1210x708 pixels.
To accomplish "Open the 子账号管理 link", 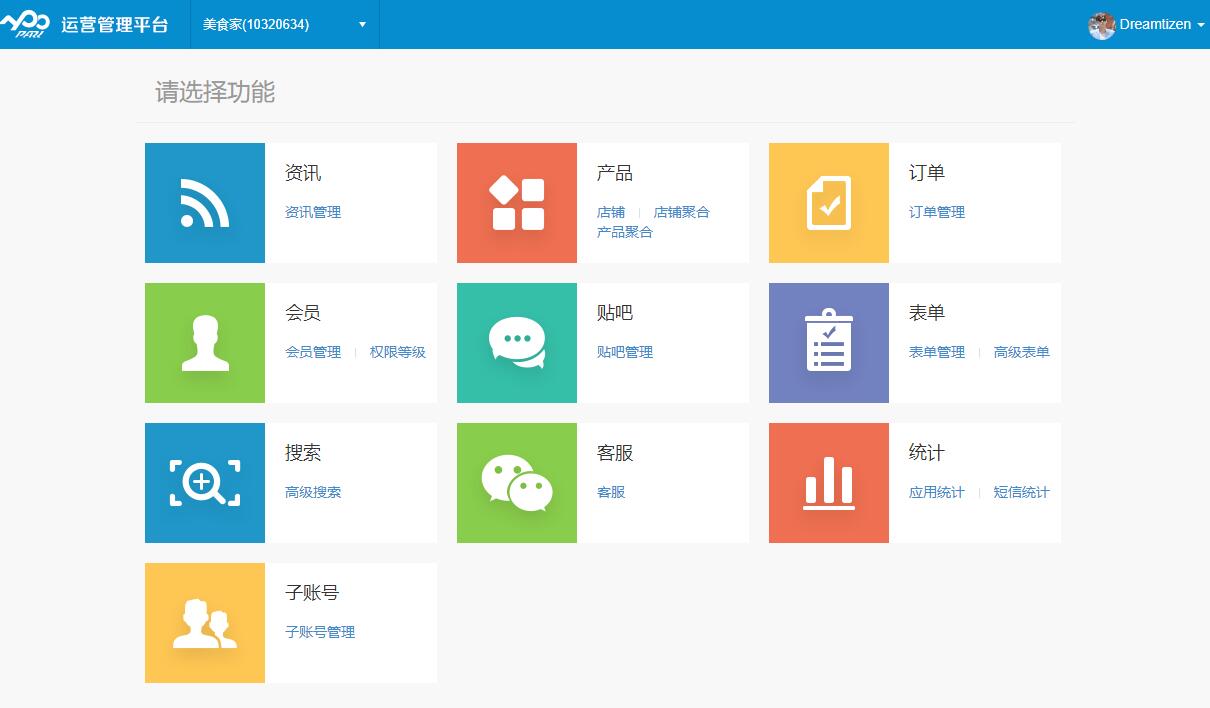I will tap(320, 632).
